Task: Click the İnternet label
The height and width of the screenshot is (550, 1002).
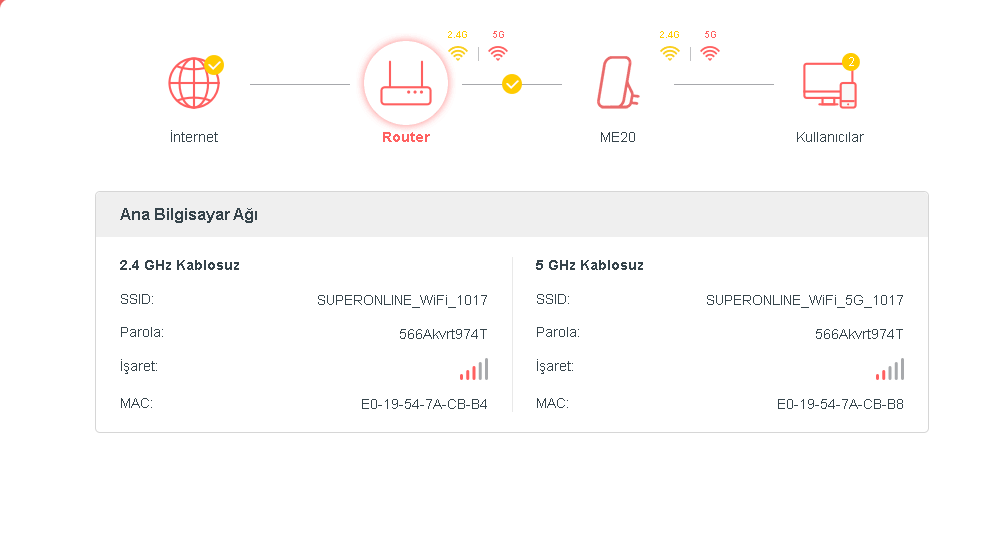Action: point(194,137)
